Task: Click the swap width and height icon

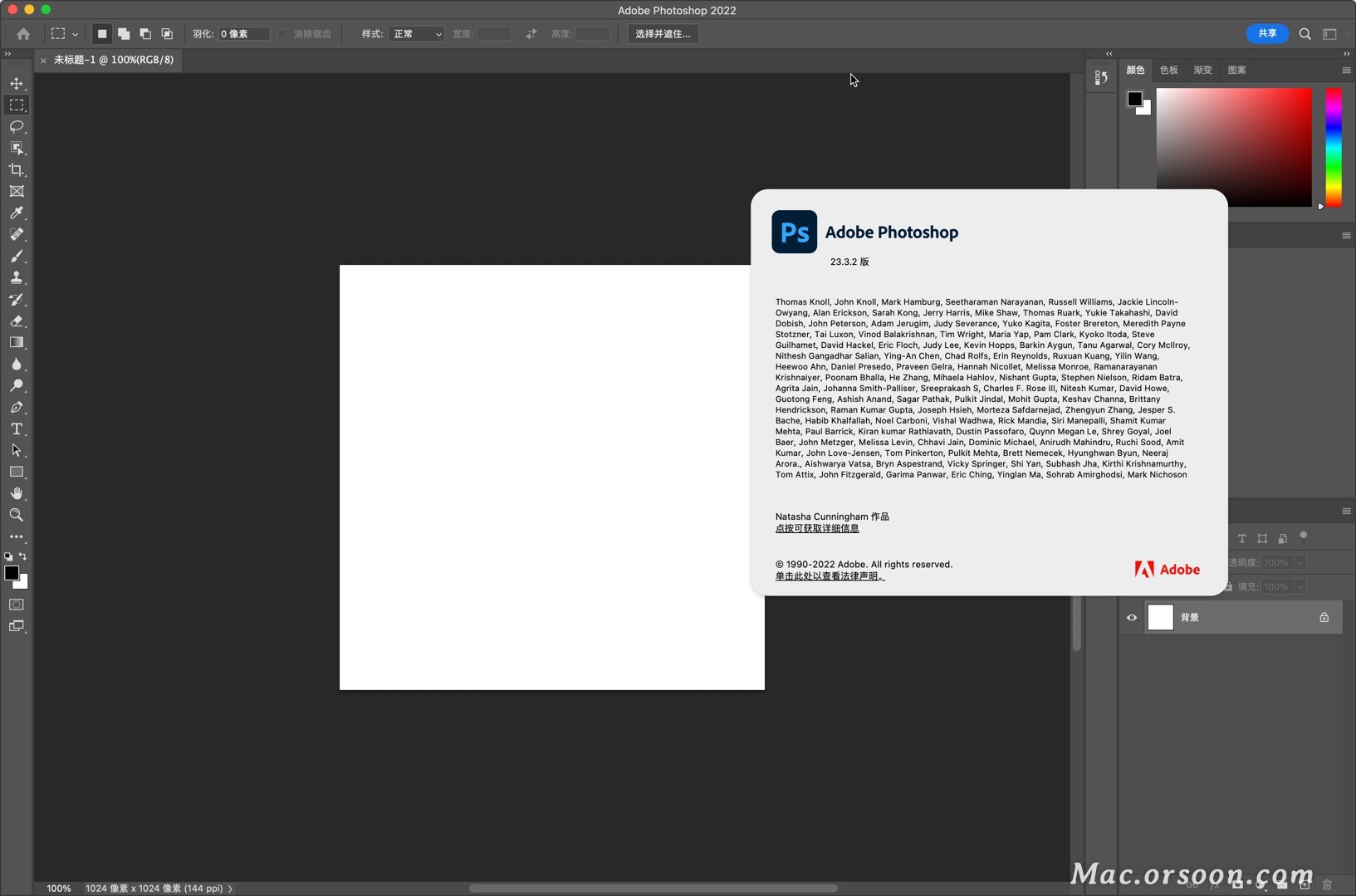Action: tap(531, 34)
